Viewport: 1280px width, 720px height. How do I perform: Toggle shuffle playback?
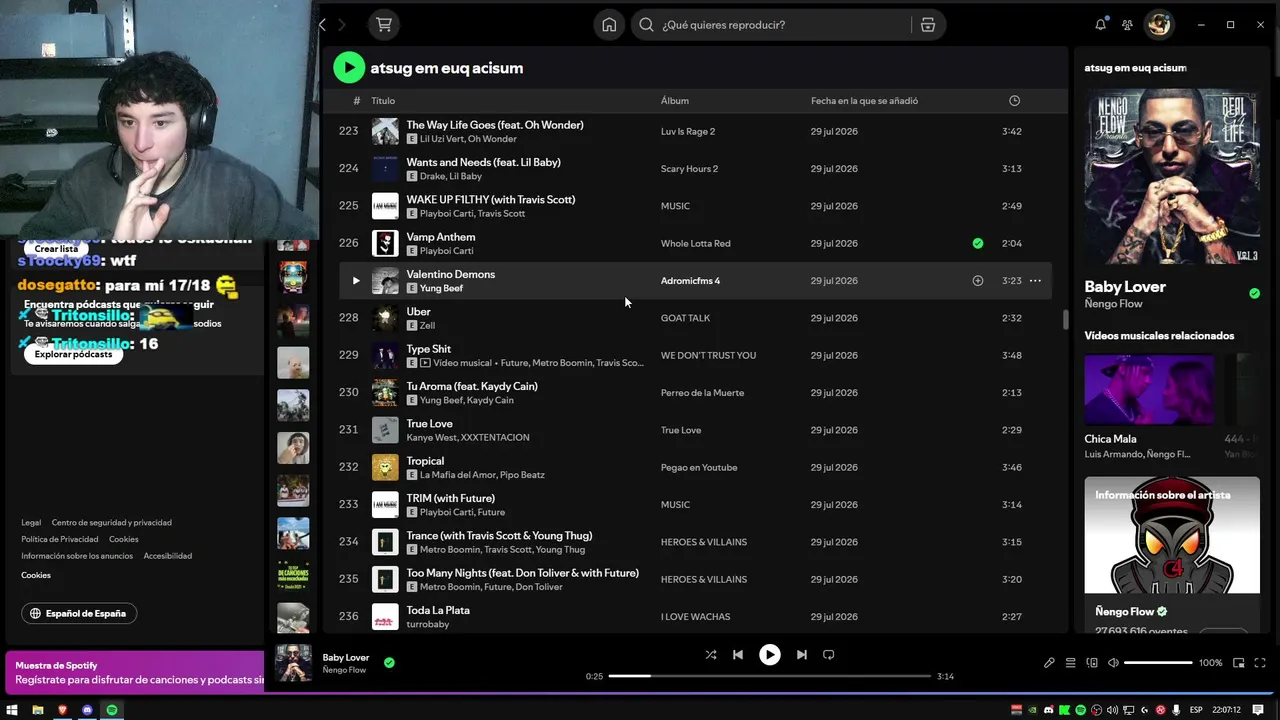[710, 655]
